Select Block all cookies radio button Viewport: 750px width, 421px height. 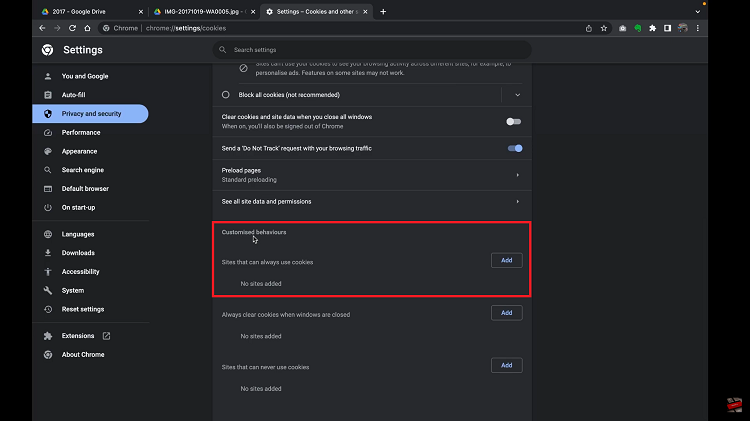pyautogui.click(x=226, y=95)
